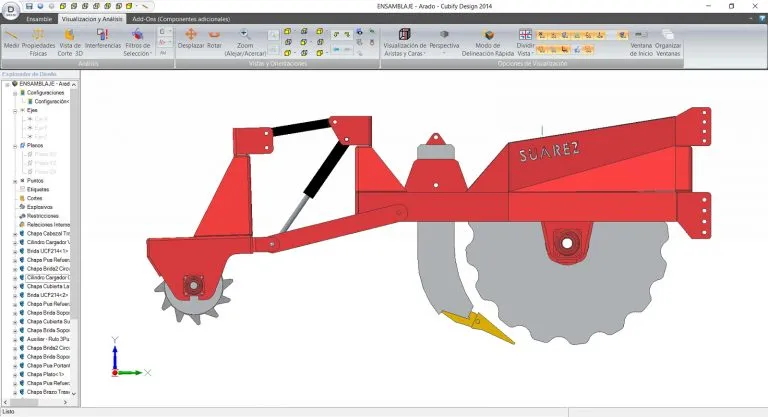
Task: Toggle Modo de Delineación Rápida
Action: pyautogui.click(x=488, y=40)
